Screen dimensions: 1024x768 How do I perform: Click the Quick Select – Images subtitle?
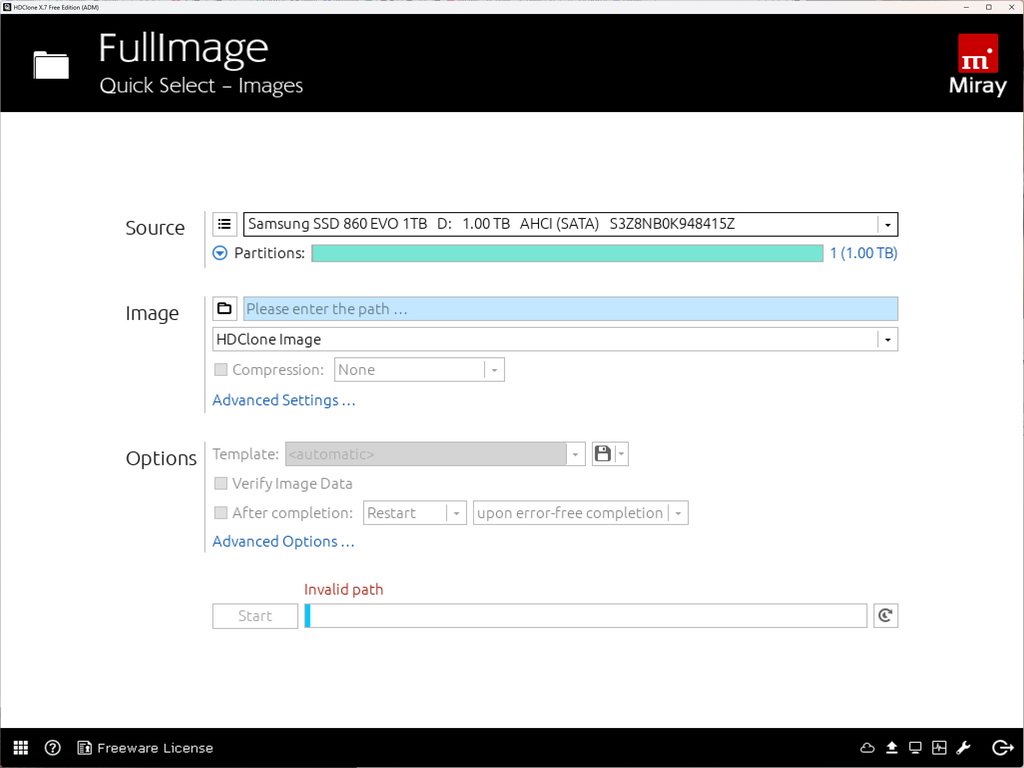click(201, 86)
